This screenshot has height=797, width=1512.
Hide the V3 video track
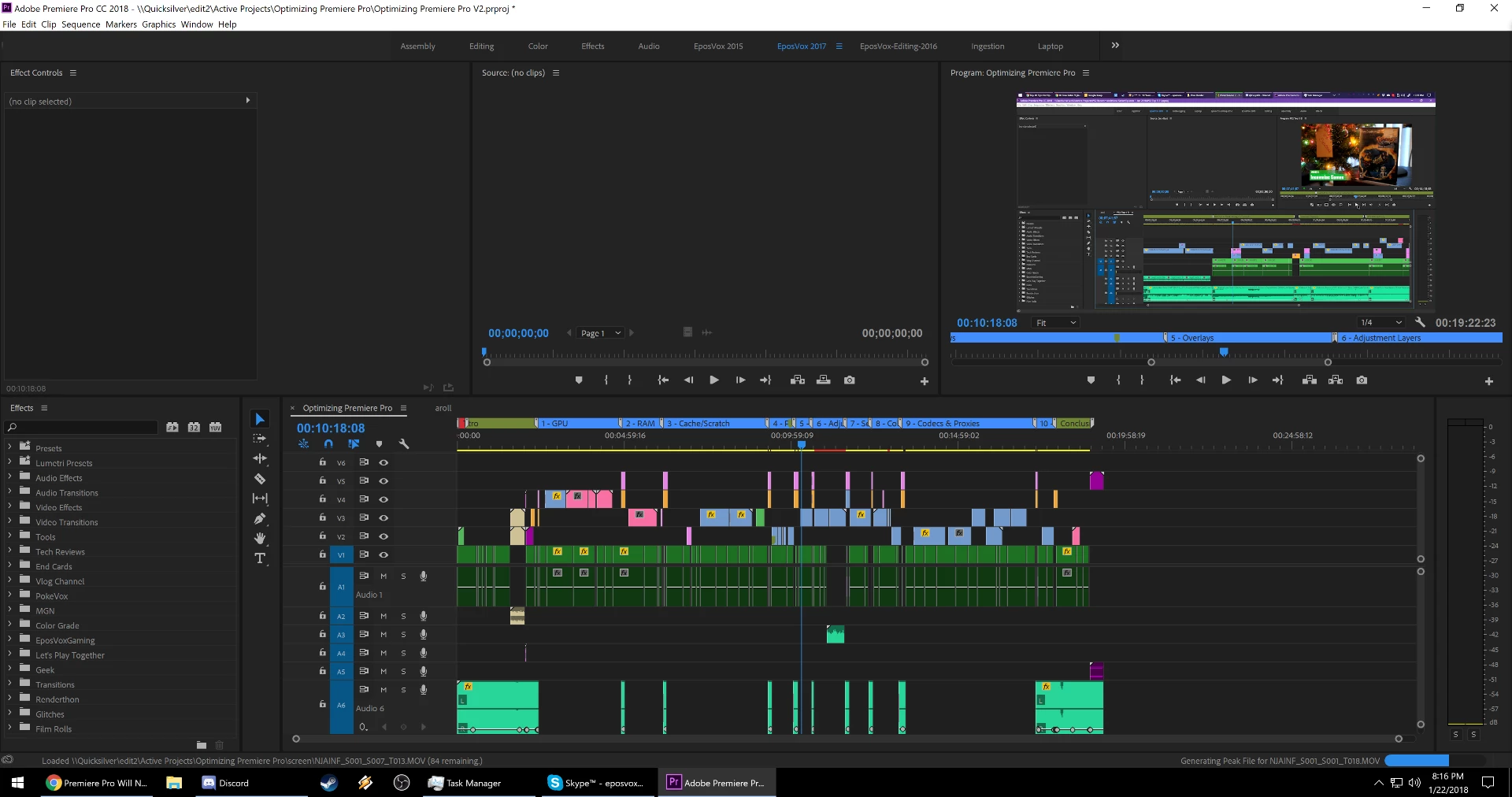point(384,517)
